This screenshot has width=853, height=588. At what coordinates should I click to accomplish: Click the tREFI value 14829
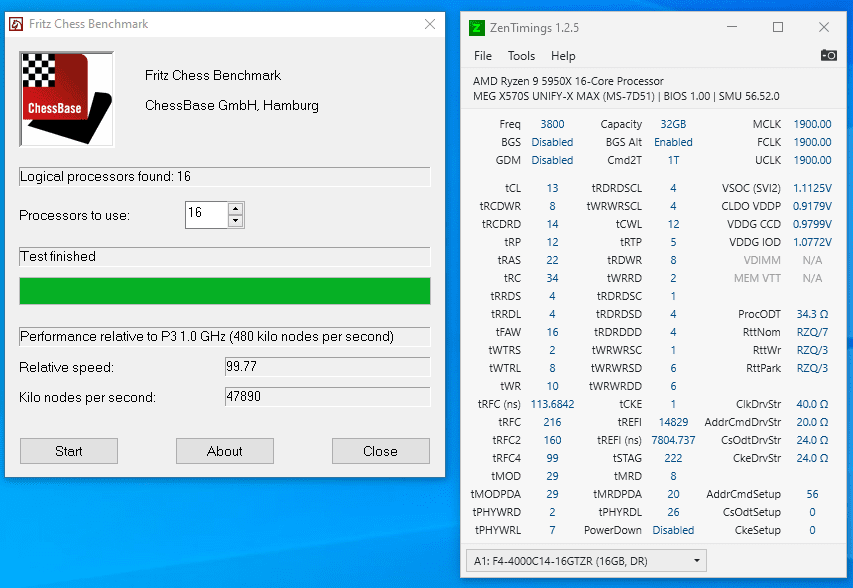[x=673, y=422]
